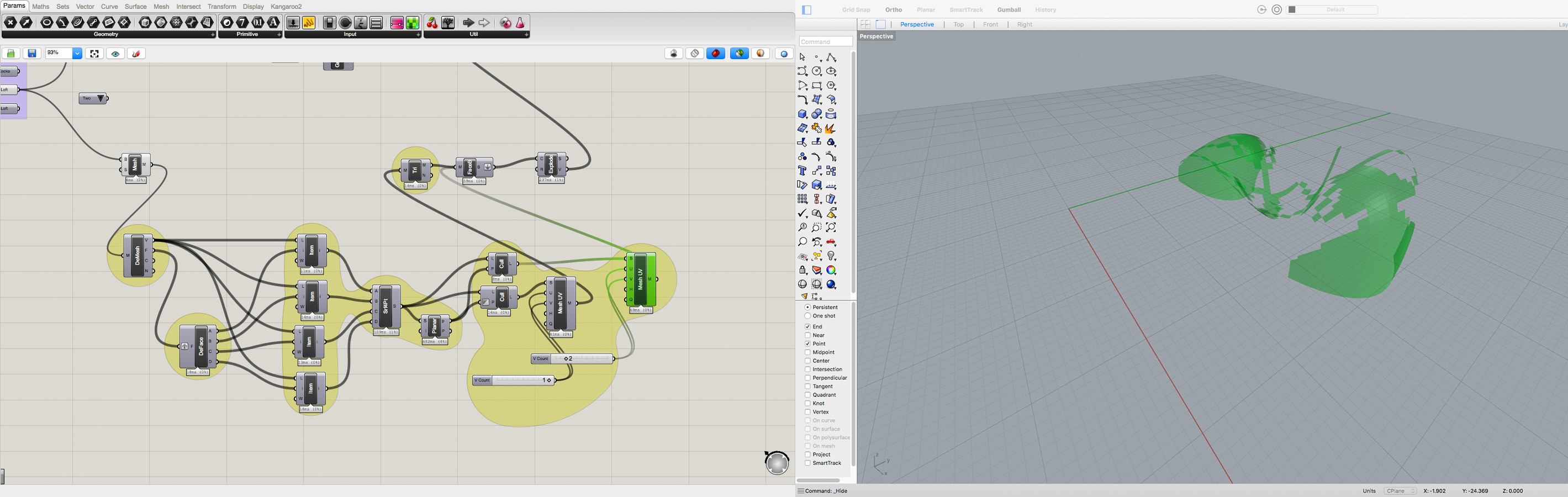This screenshot has height=497, width=1568.
Task: Disable the End osnap checkbox
Action: (807, 327)
